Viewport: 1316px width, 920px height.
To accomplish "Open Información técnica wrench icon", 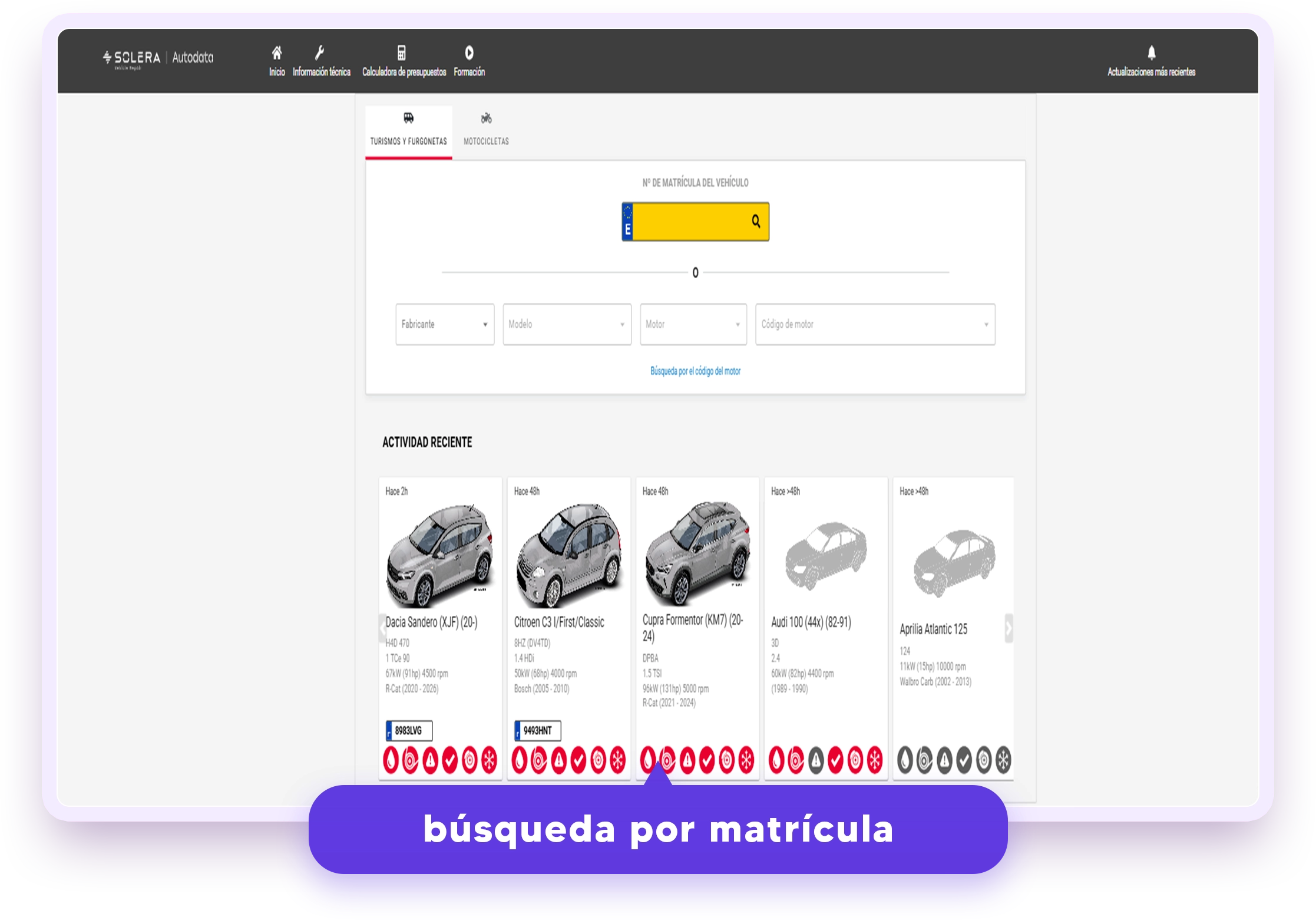I will coord(319,53).
